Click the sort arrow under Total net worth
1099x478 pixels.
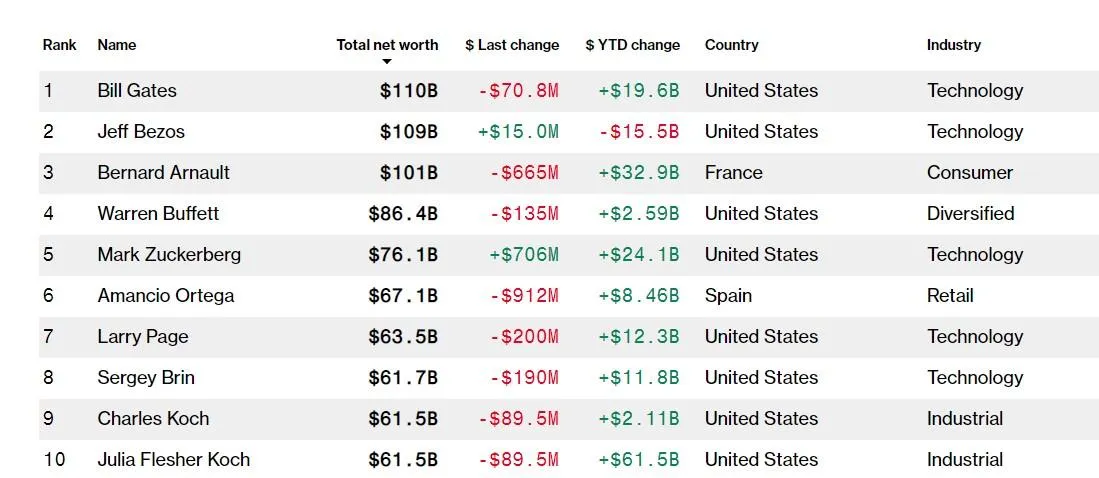click(387, 62)
